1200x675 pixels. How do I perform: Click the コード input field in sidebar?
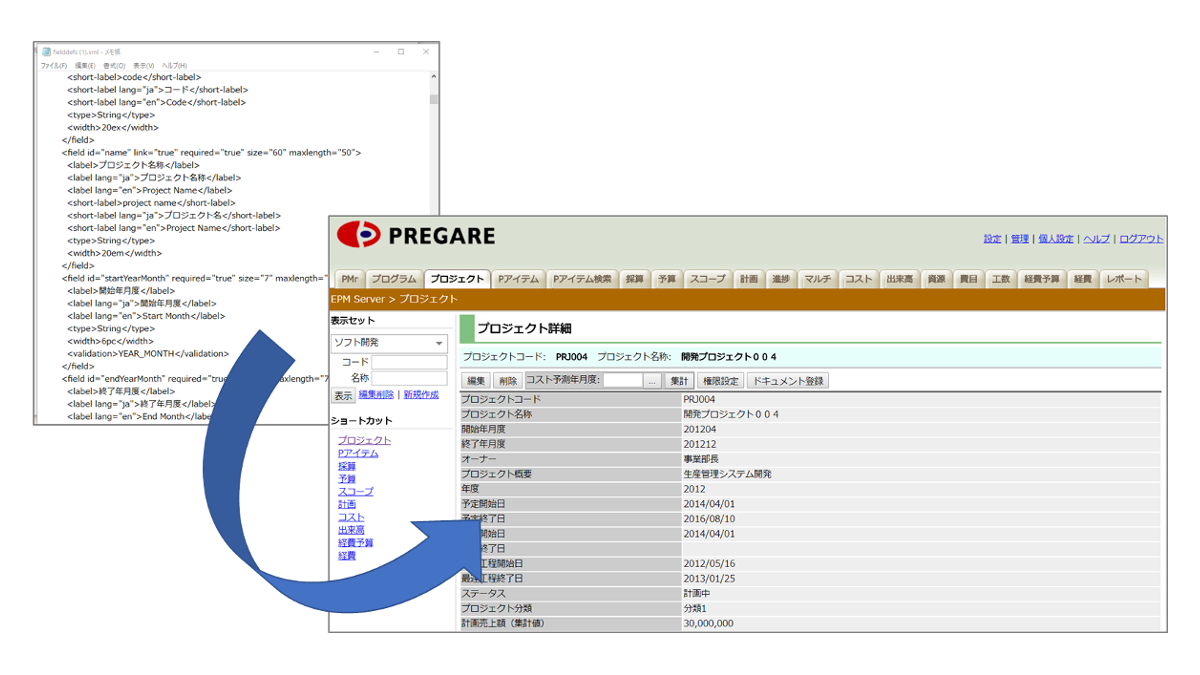click(409, 362)
